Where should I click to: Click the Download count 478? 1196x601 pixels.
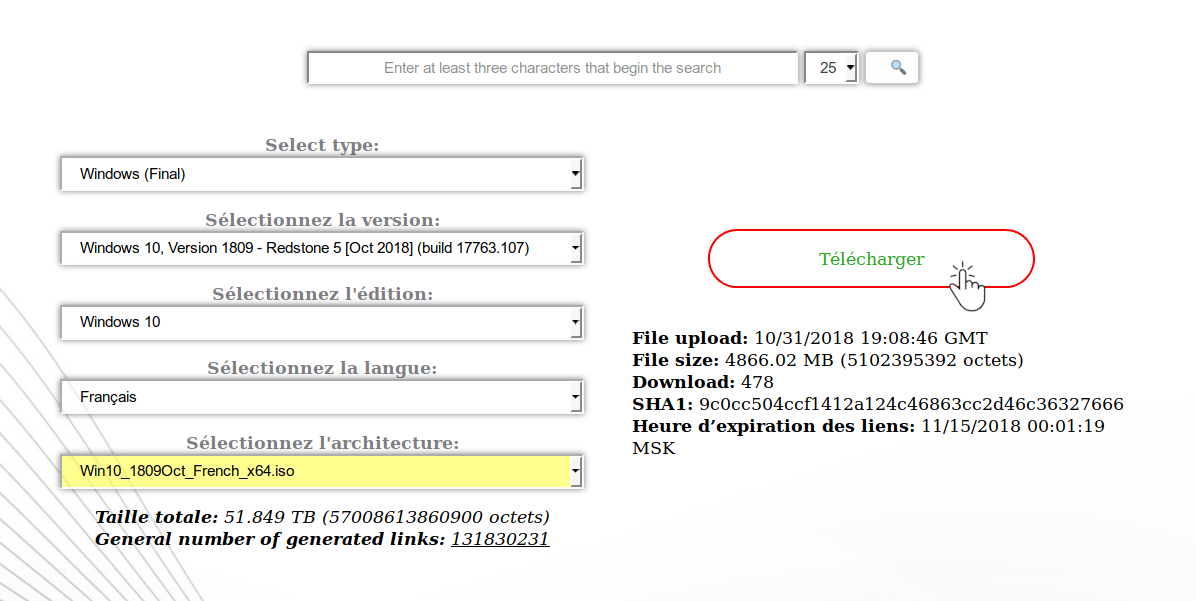tap(757, 381)
